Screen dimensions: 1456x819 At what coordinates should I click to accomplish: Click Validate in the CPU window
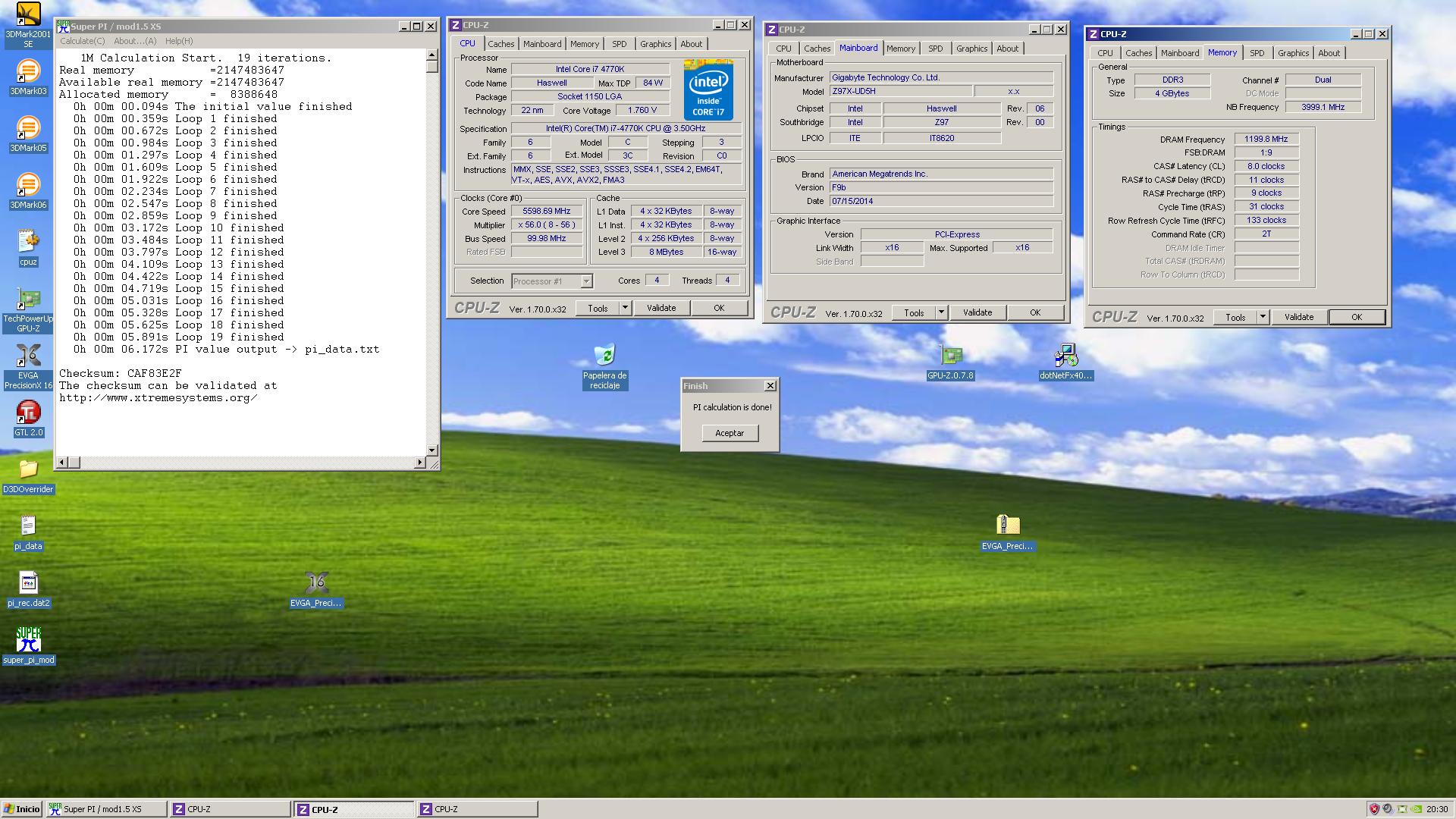tap(661, 308)
